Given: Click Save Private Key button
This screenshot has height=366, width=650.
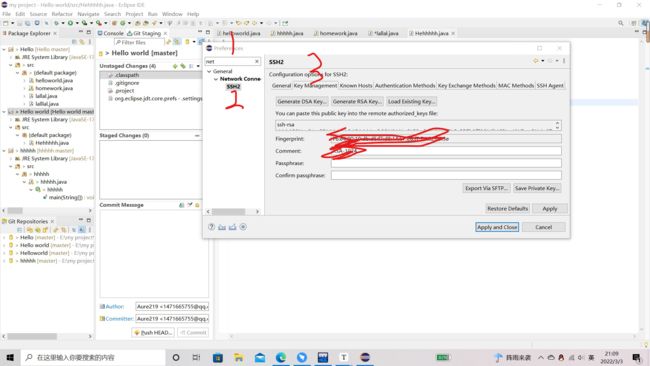Looking at the screenshot, I should [537, 188].
